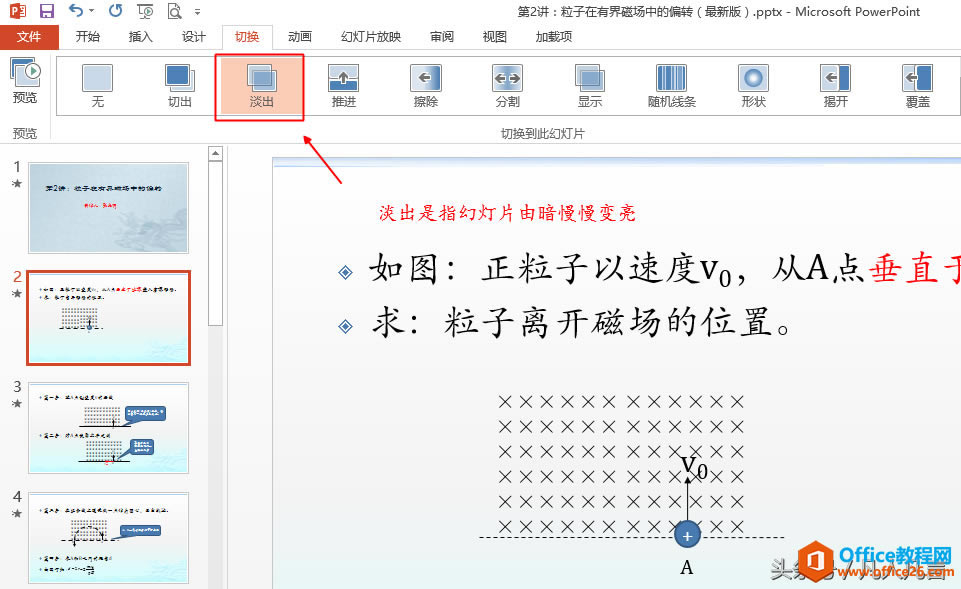Open the 加载项 ribbon tab
Image resolution: width=961 pixels, height=589 pixels.
pos(553,37)
